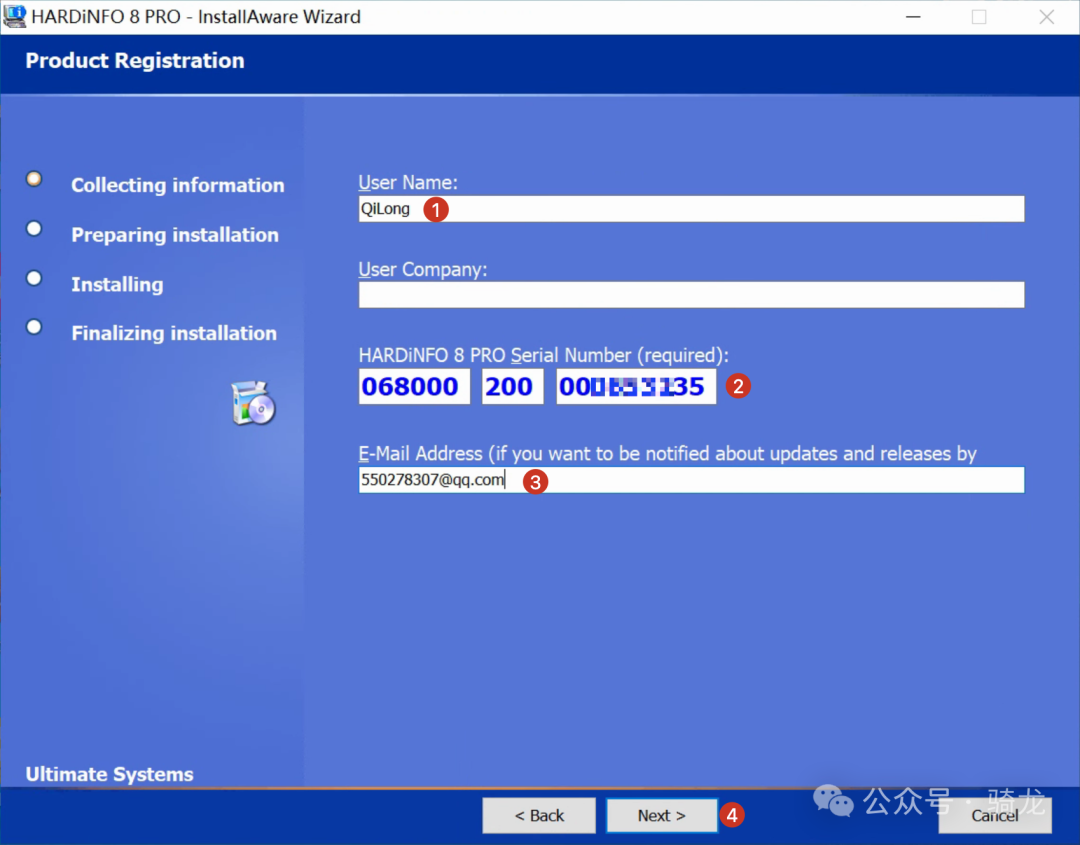The image size is (1080, 845).
Task: Click the Serial Number (required) label
Action: 543,355
